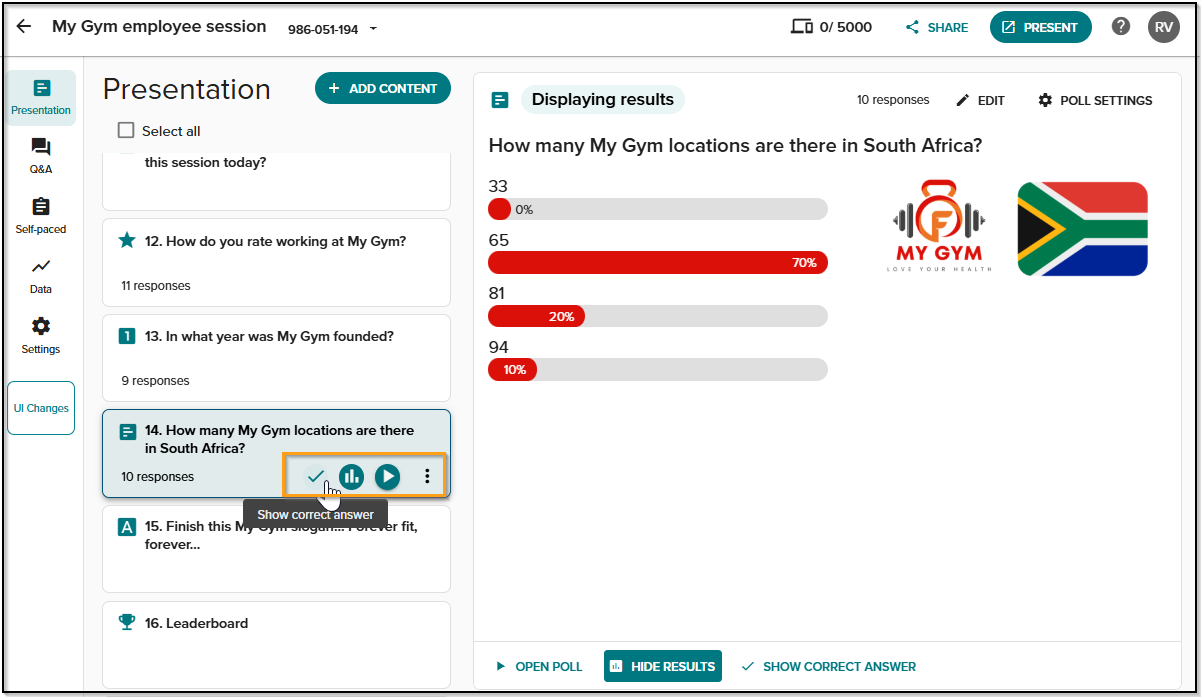The height and width of the screenshot is (697, 1201).
Task: Go back with the left arrow icon
Action: point(24,27)
